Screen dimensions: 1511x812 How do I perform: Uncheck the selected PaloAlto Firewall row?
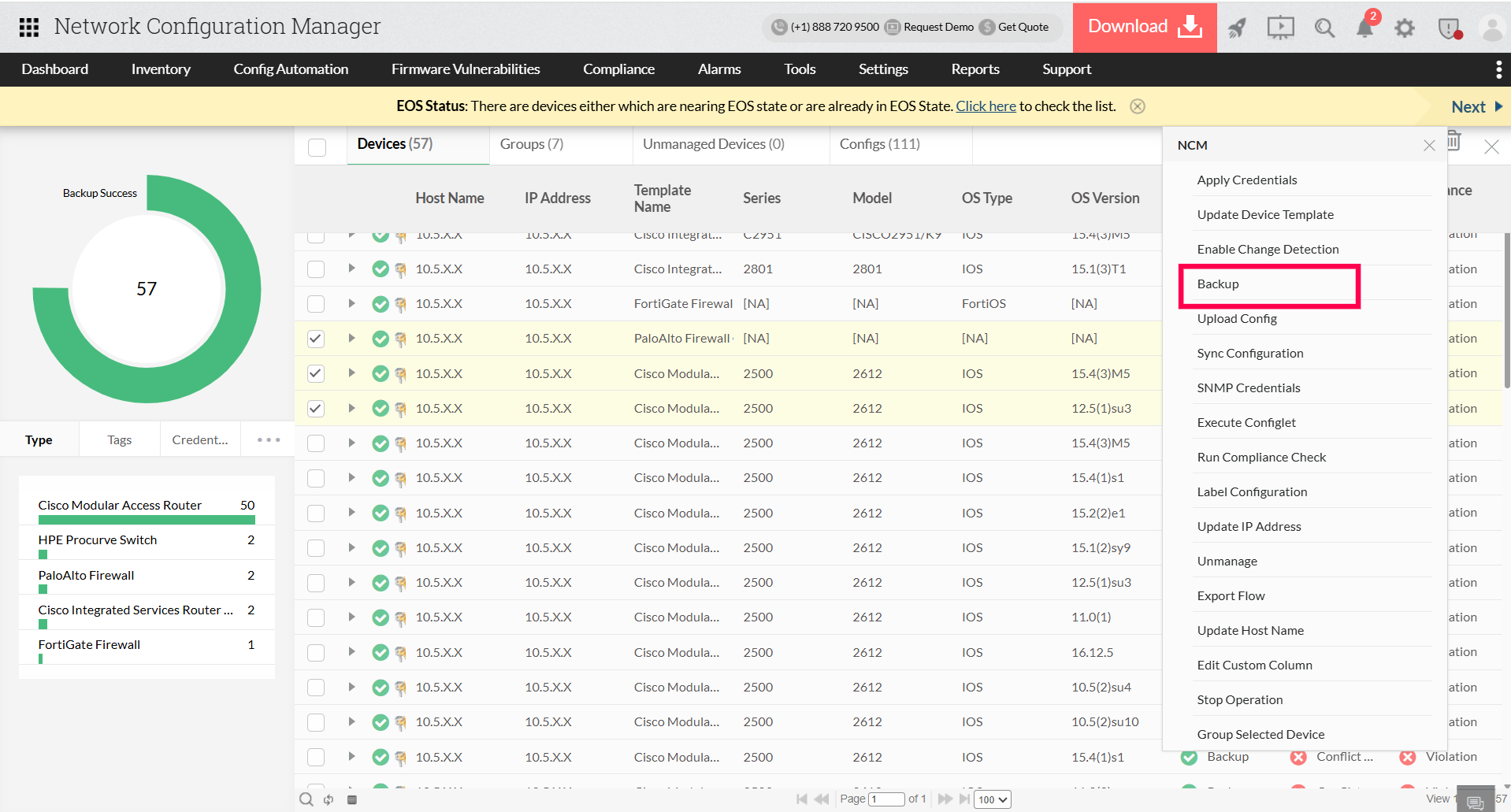click(x=316, y=339)
